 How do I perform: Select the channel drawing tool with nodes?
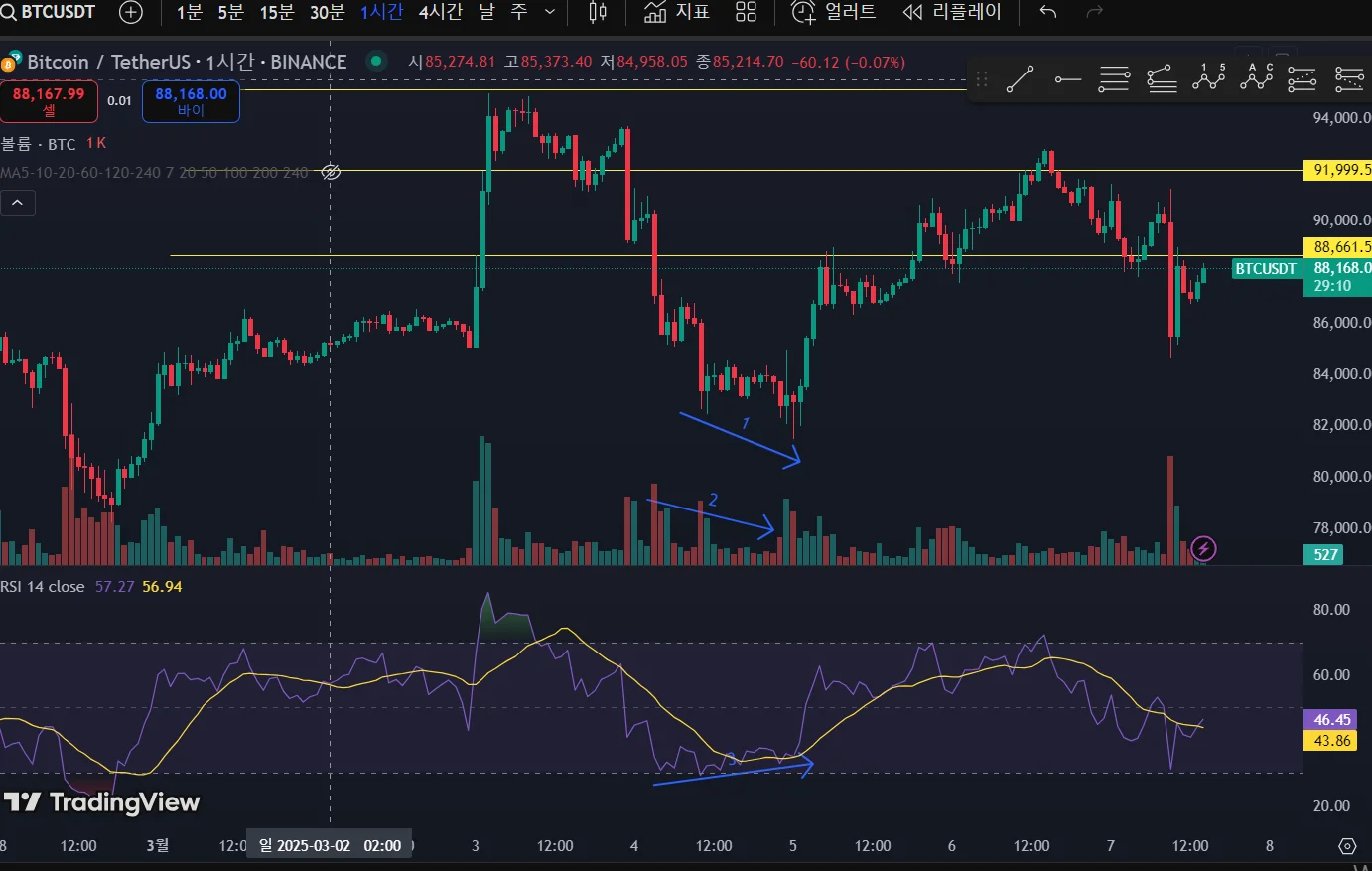point(1162,78)
